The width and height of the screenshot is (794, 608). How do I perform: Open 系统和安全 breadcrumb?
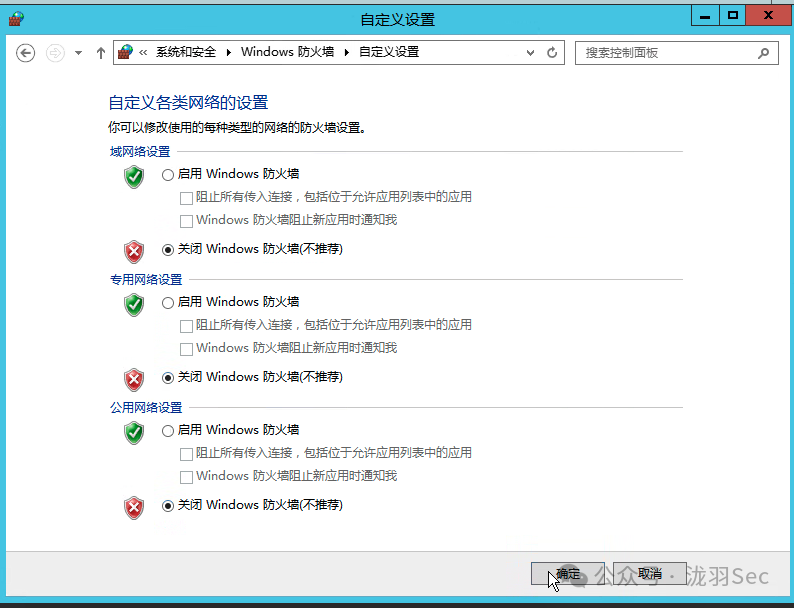point(186,52)
